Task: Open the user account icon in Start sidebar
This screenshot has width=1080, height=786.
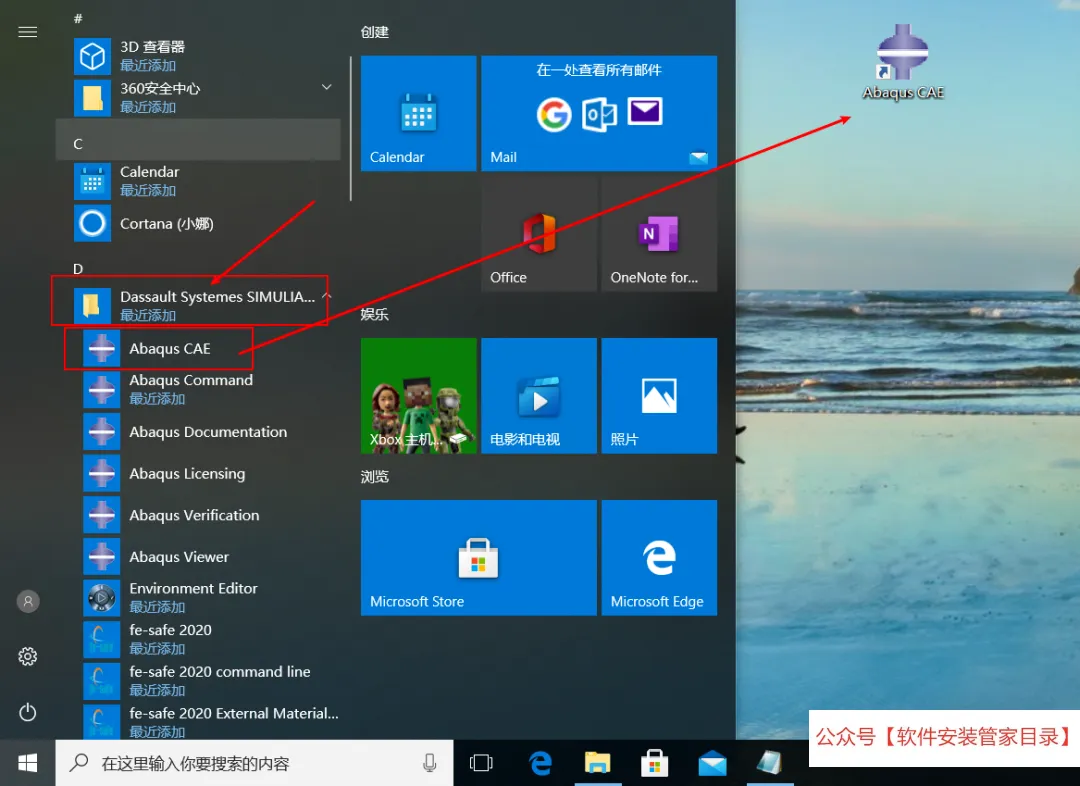Action: tap(28, 601)
